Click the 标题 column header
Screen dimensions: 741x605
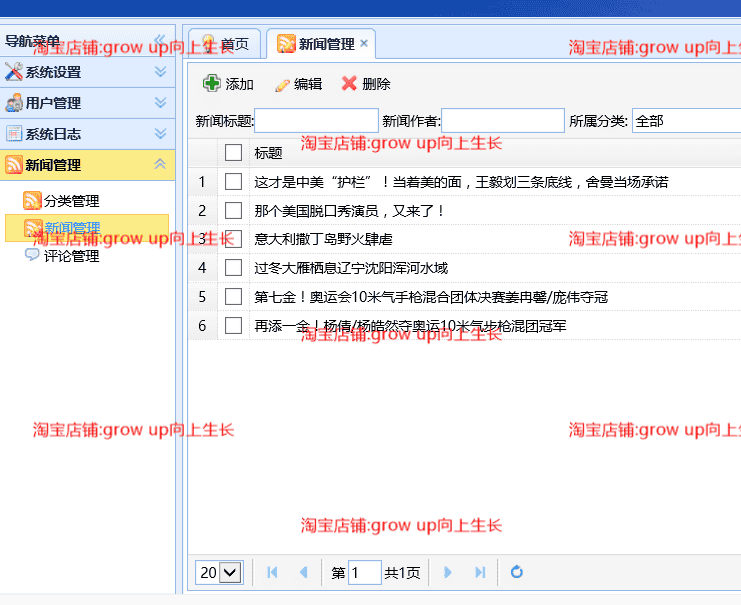[x=268, y=153]
